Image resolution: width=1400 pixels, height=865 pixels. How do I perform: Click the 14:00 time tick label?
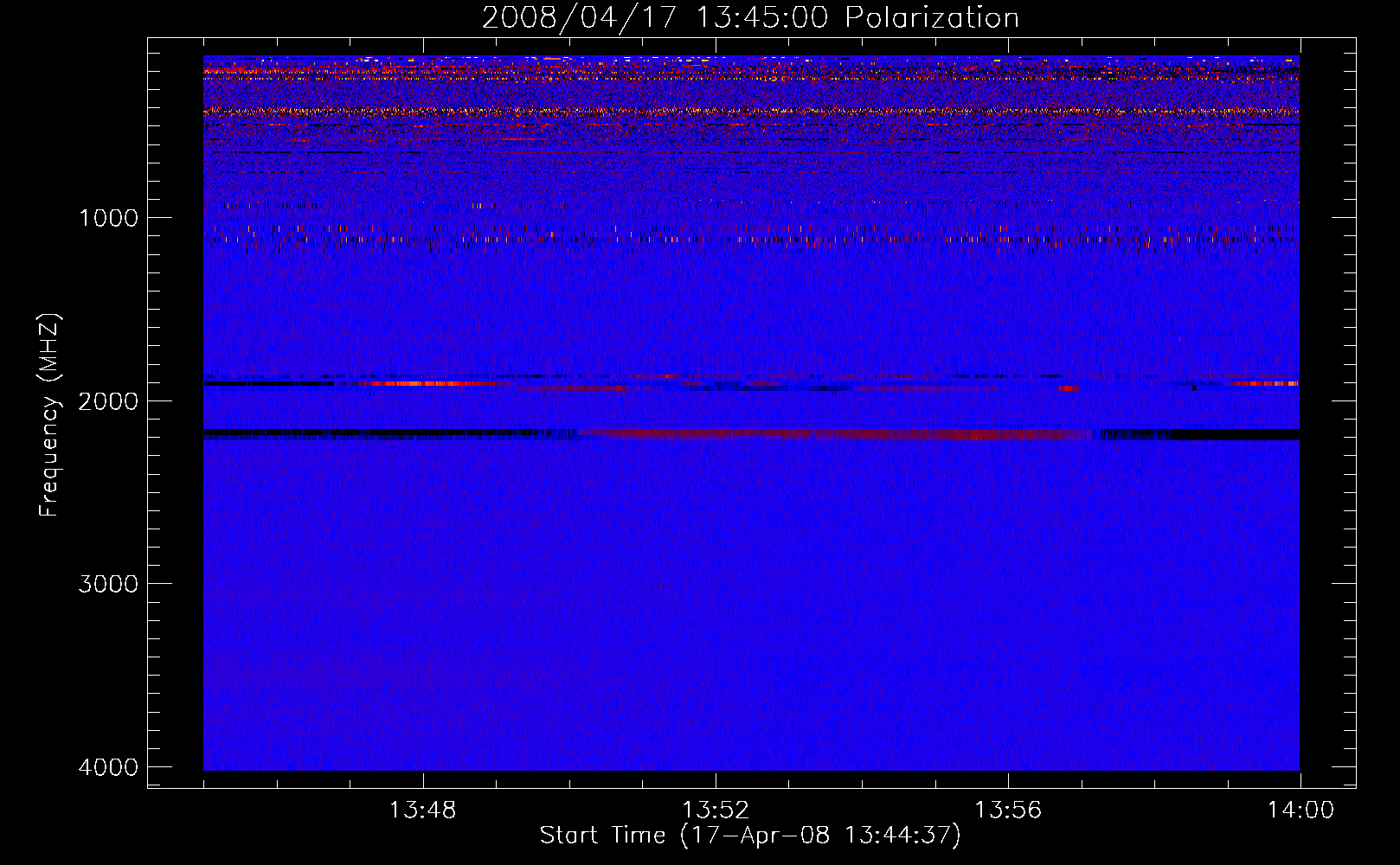[x=1300, y=811]
